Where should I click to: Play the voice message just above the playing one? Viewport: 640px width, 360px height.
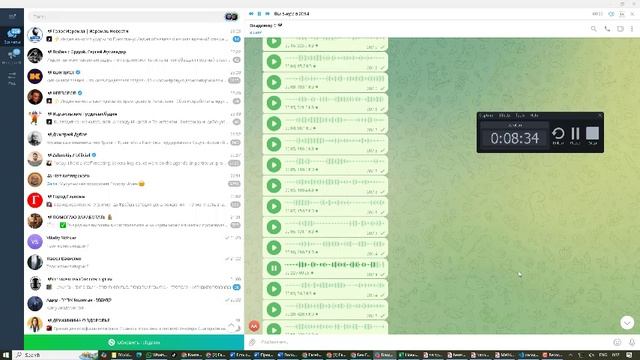[273, 247]
